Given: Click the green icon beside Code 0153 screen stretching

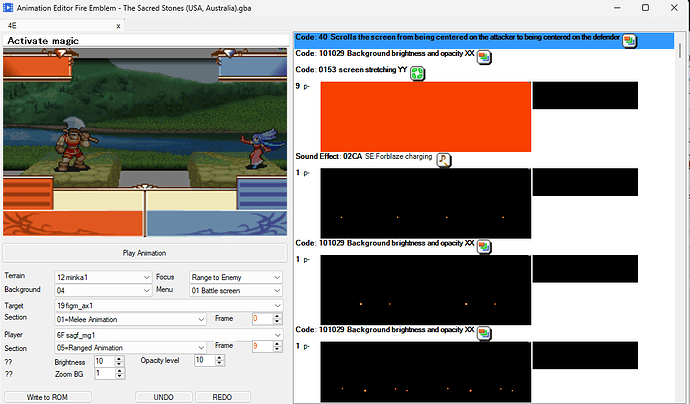Looking at the screenshot, I should pos(417,73).
